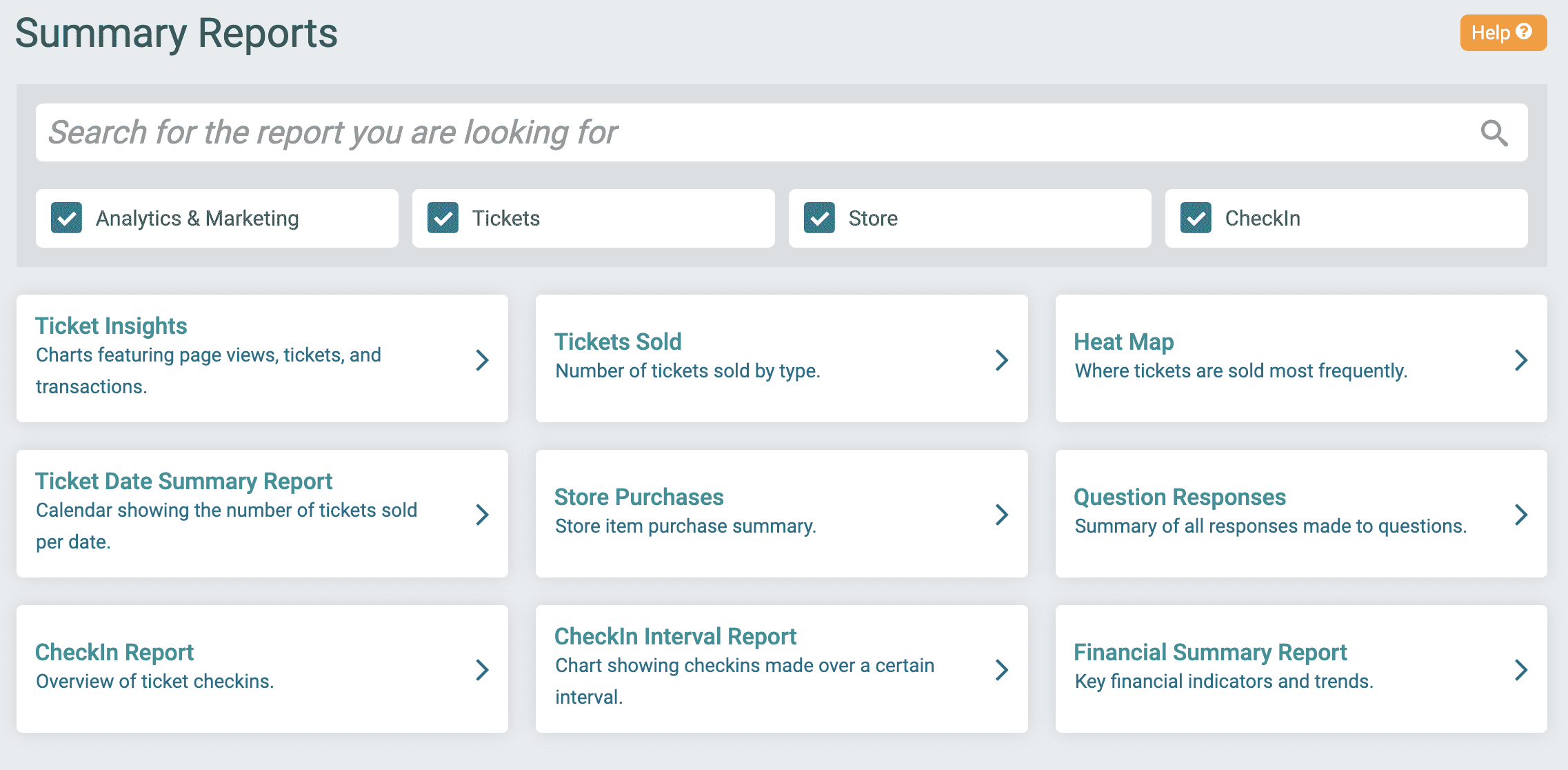This screenshot has width=1568, height=770.
Task: Click the question mark icon on Help button
Action: point(1524,32)
